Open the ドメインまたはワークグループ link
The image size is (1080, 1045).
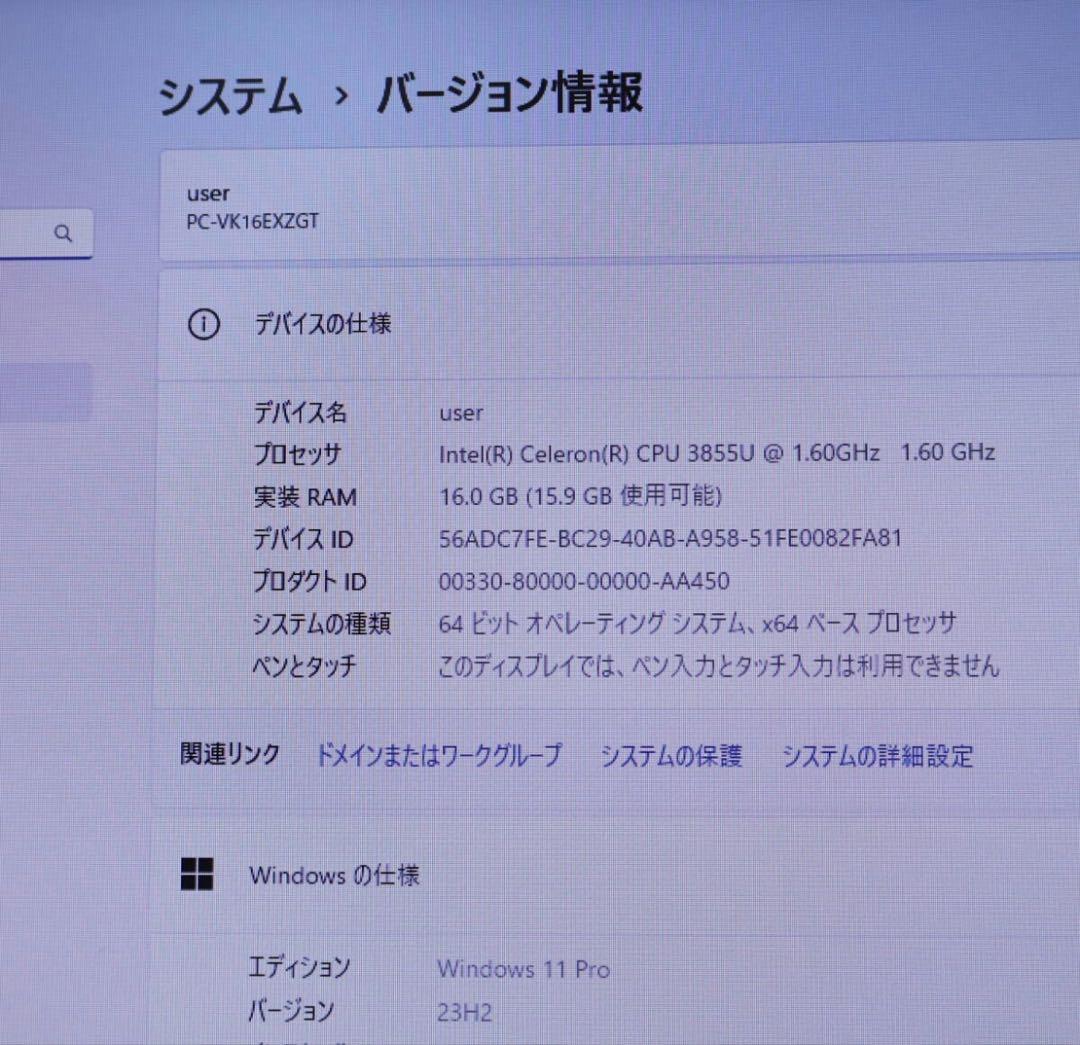click(x=438, y=757)
